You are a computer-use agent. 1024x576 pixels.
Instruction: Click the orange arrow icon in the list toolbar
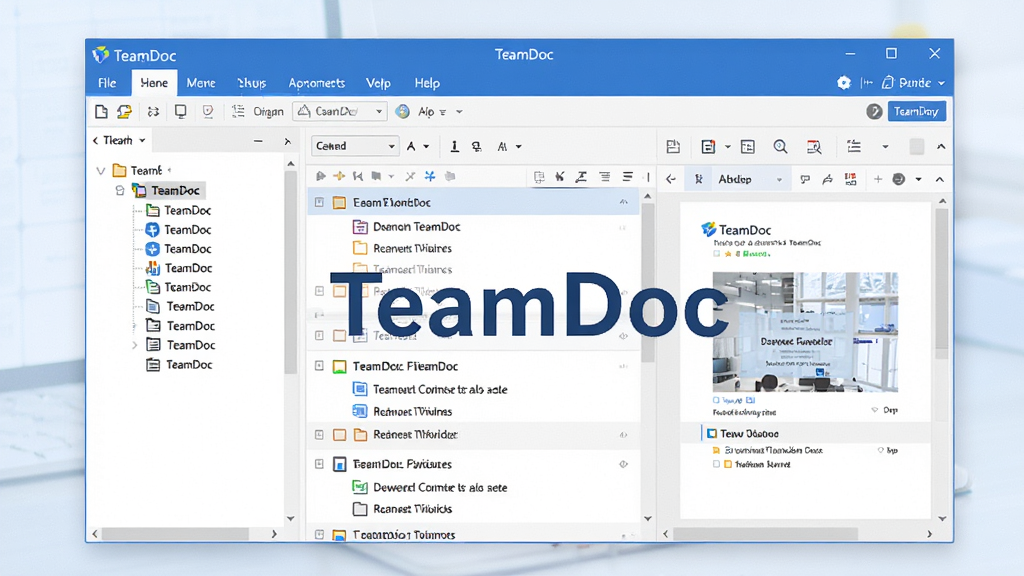tap(339, 176)
